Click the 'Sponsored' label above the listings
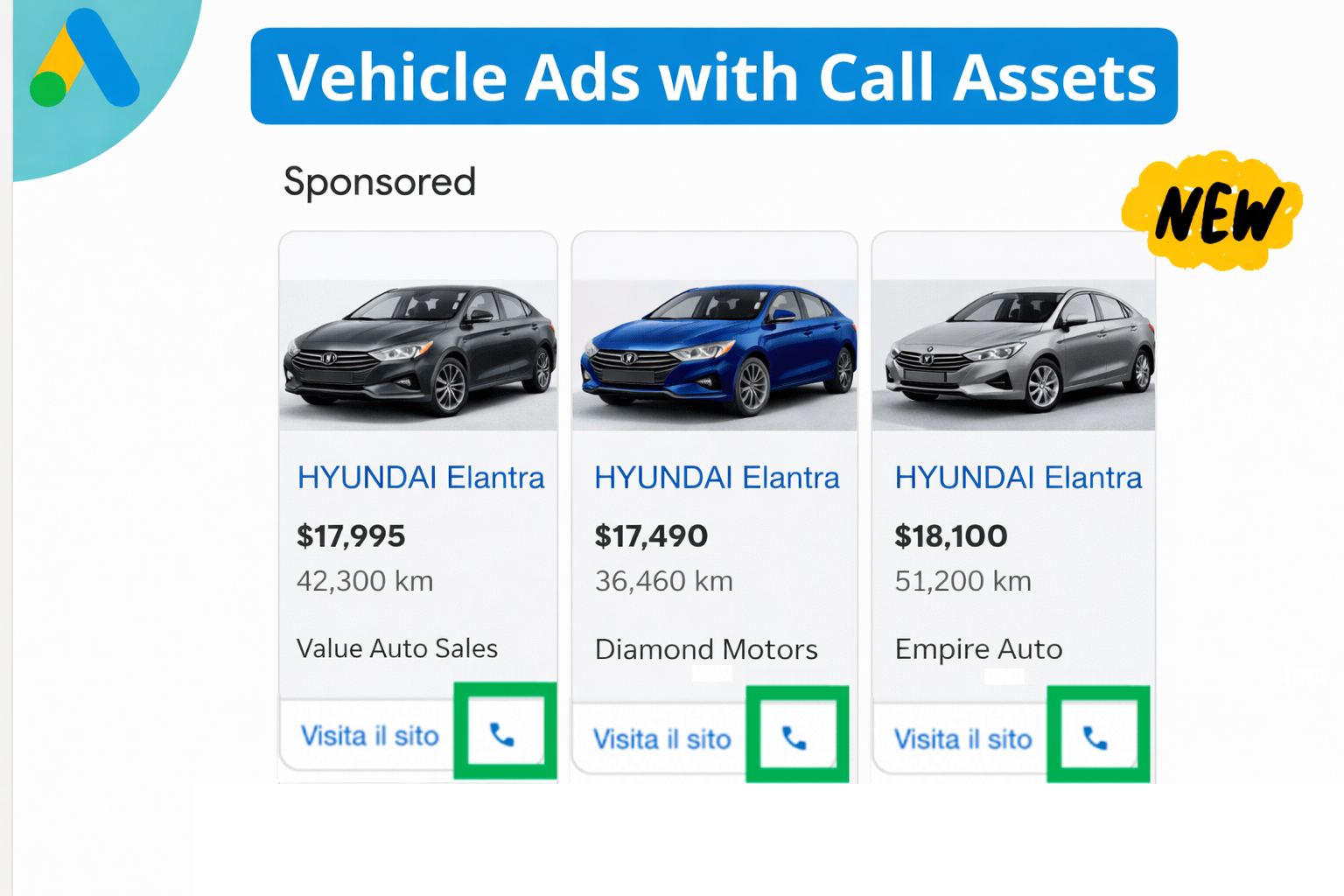The height and width of the screenshot is (896, 1344). click(x=379, y=181)
